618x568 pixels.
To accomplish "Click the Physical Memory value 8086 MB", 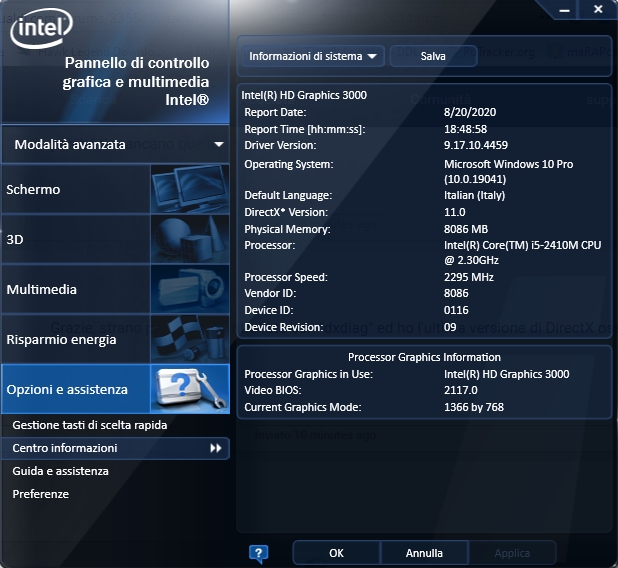I will (466, 229).
